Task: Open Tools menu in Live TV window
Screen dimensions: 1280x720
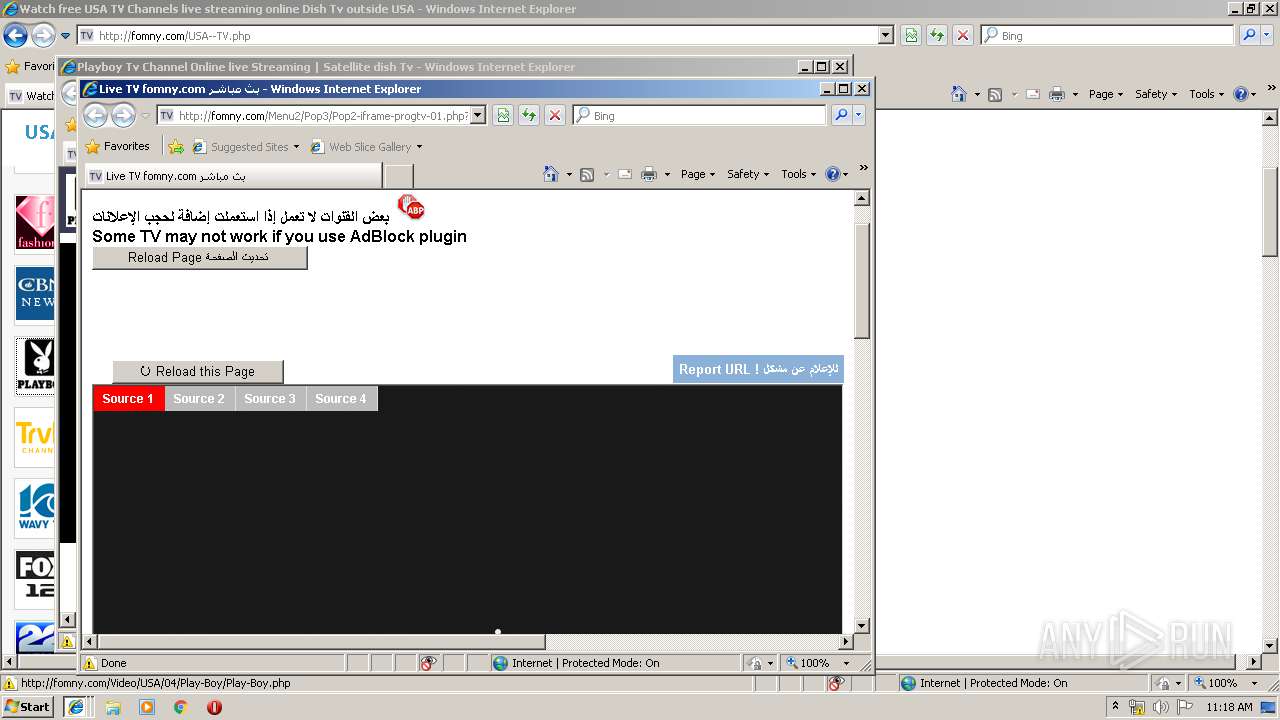Action: click(x=799, y=174)
